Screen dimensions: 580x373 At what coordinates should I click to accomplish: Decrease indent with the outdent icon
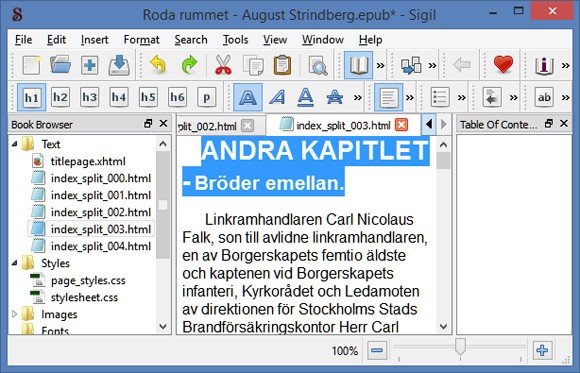492,98
